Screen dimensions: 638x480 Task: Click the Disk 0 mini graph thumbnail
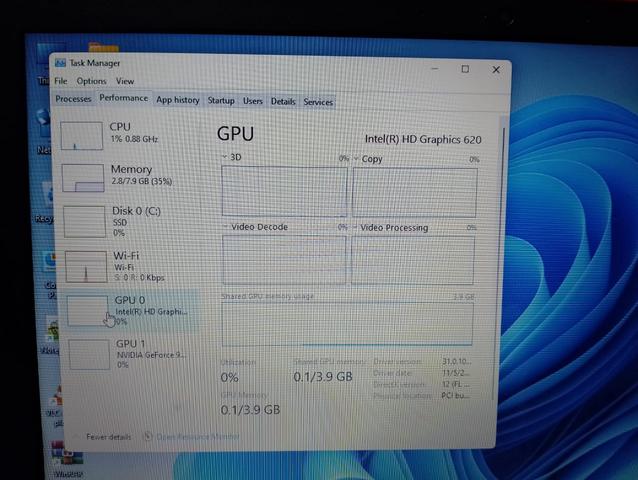pyautogui.click(x=85, y=222)
